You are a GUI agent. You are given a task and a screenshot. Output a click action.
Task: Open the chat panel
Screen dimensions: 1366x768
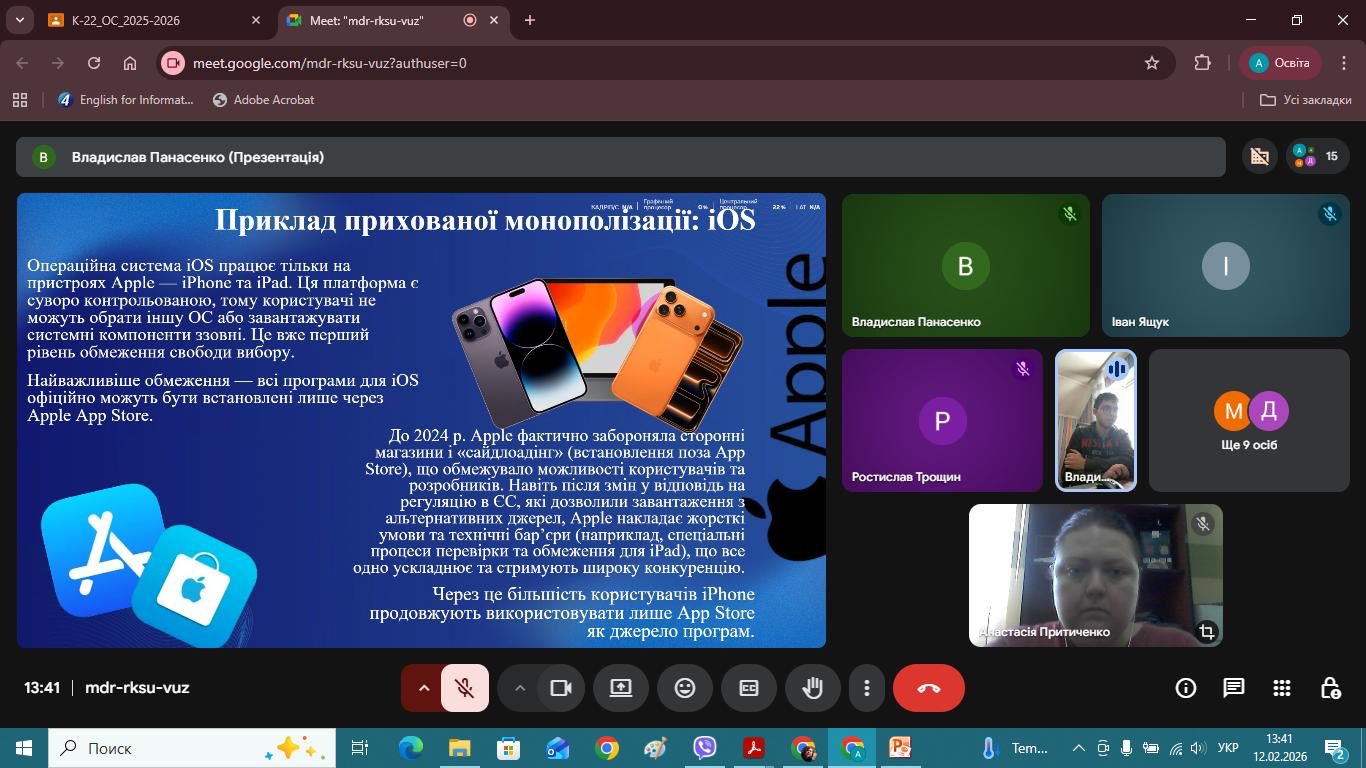pos(1234,688)
